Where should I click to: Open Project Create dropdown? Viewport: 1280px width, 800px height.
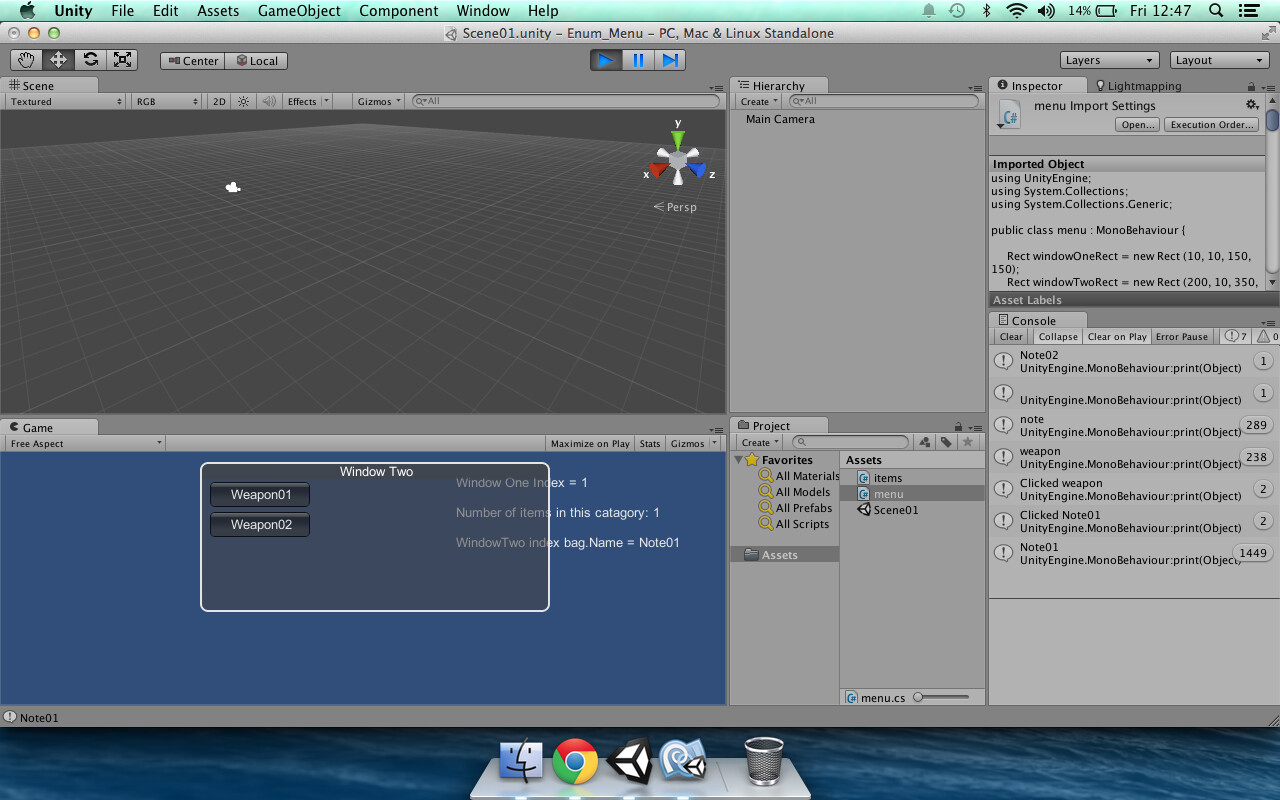point(760,442)
